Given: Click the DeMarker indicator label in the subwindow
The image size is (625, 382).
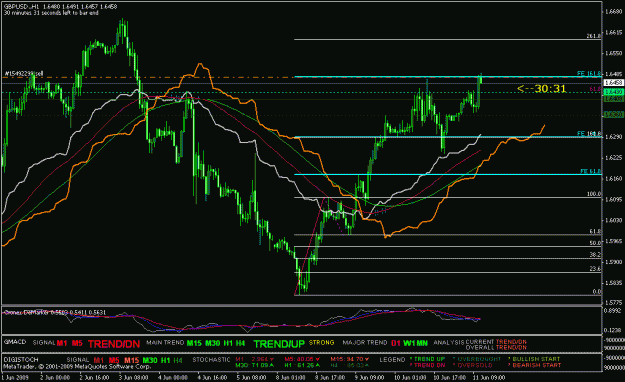Looking at the screenshot, I should (x=55, y=312).
